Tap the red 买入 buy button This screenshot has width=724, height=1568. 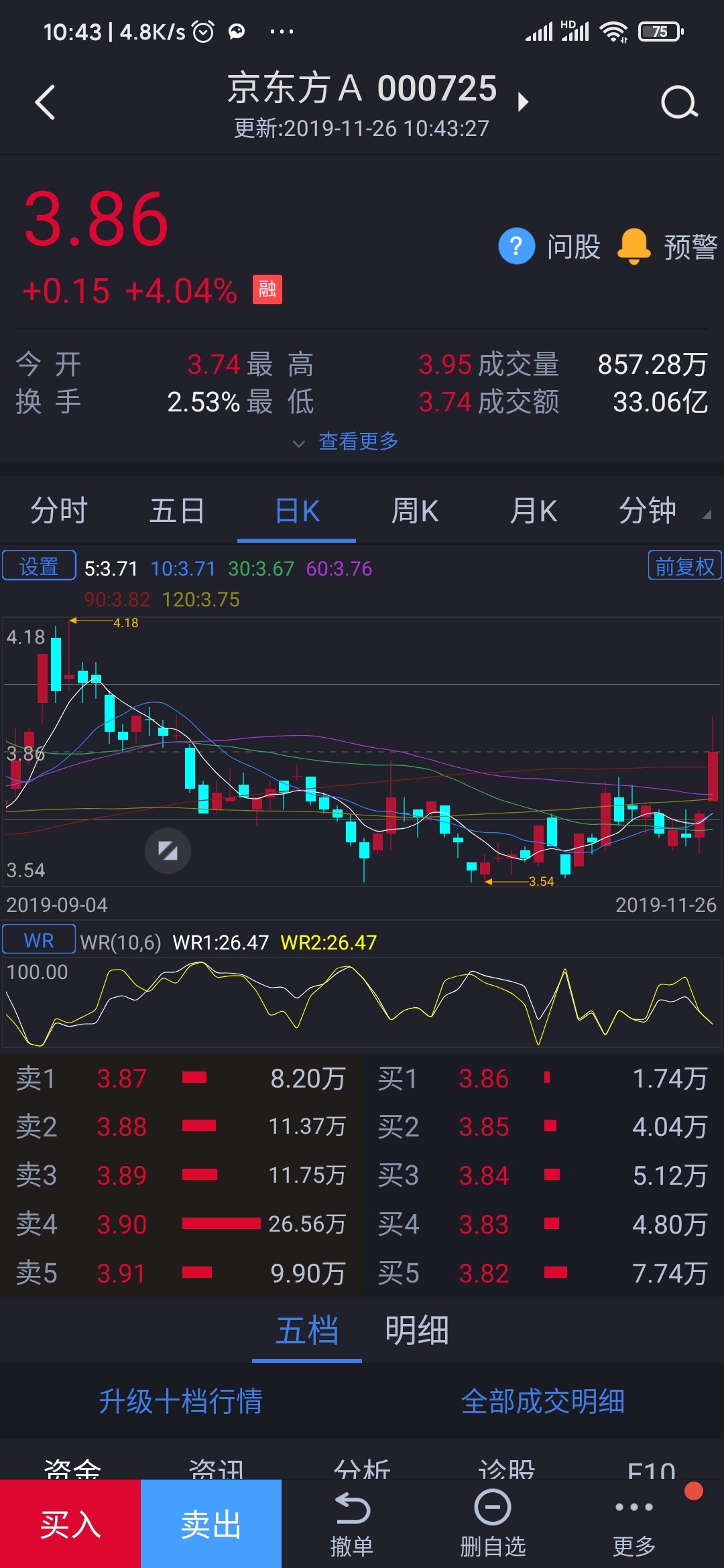pos(70,1523)
